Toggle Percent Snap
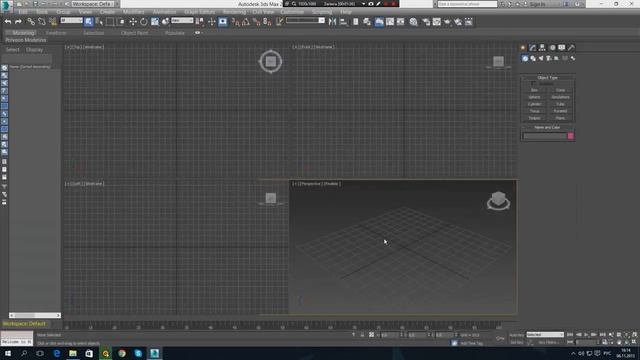 click(256, 22)
